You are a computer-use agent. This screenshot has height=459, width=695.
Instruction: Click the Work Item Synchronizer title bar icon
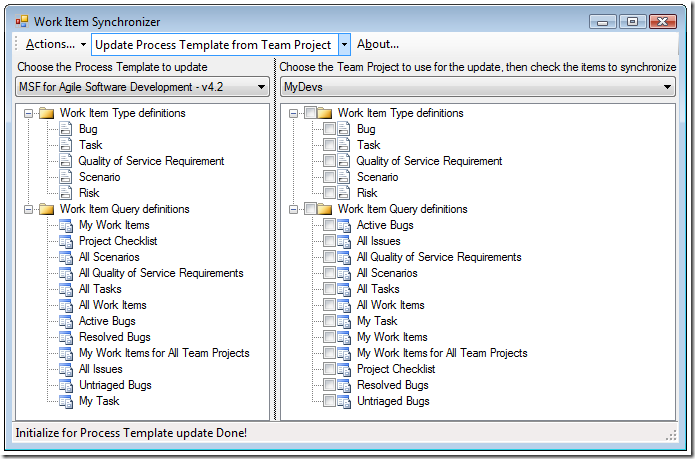(22, 21)
